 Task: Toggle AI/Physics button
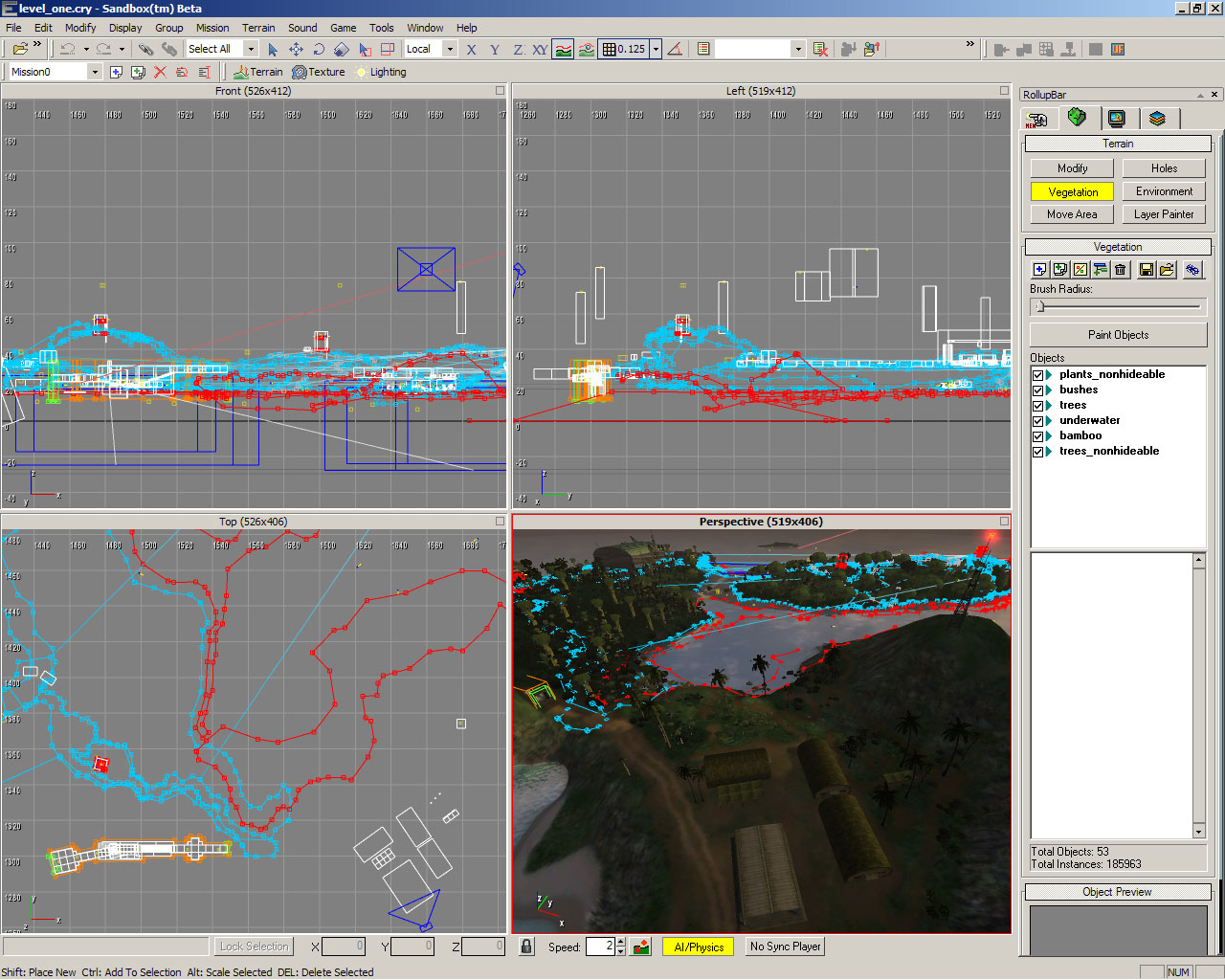699,947
